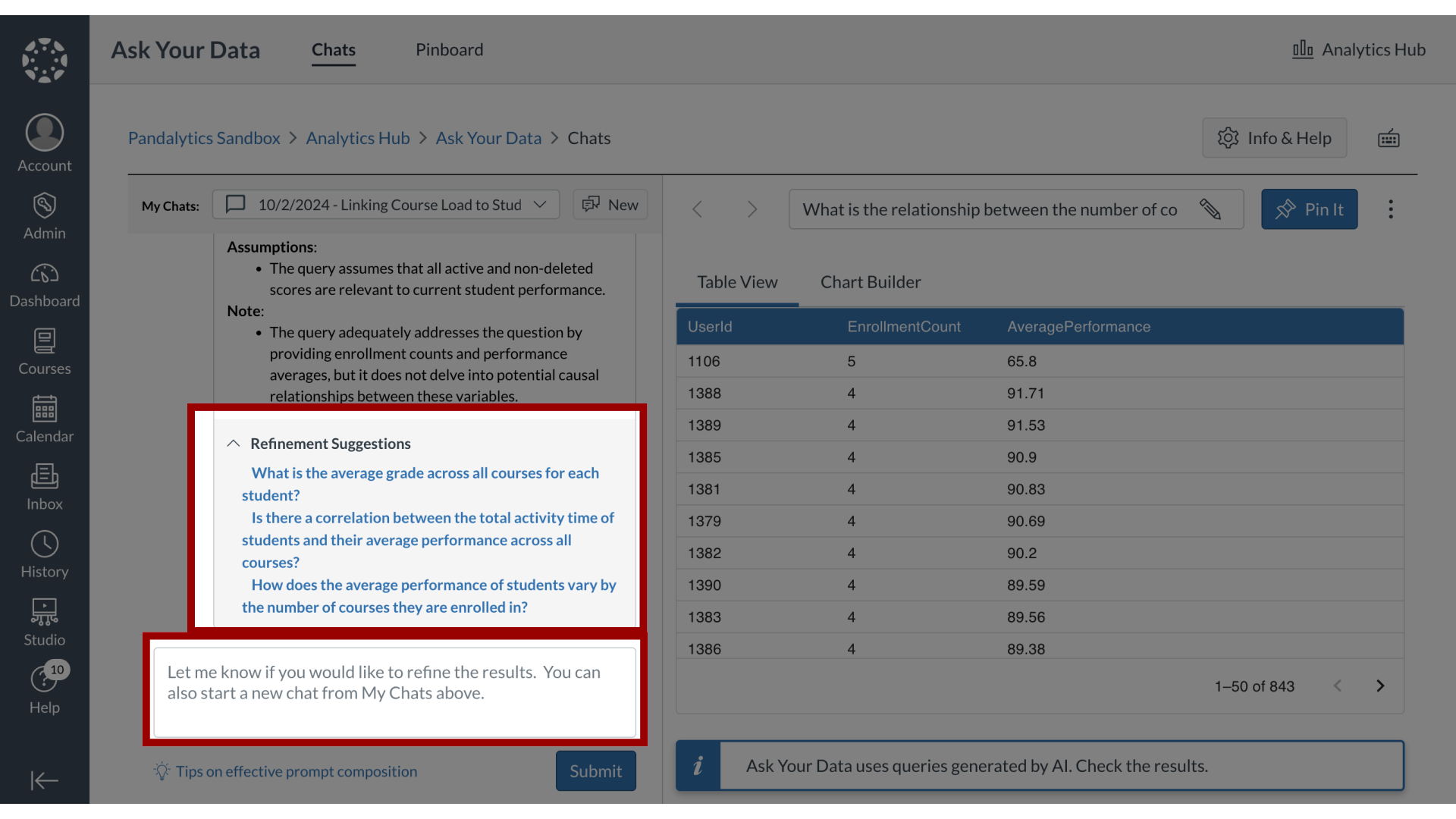Collapse the Refinement Suggestions section
Screen dimensions: 1456x819
click(234, 443)
